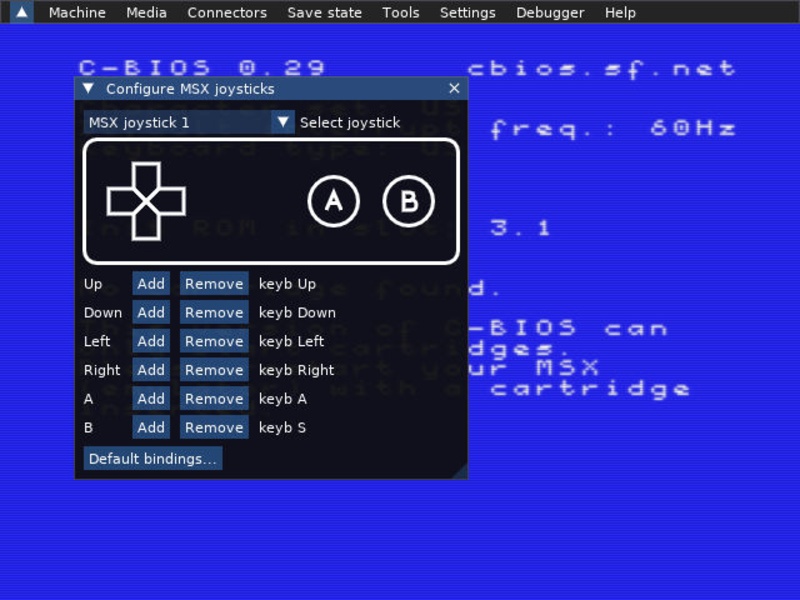This screenshot has width=800, height=600.
Task: Open the Save state menu
Action: 324,12
